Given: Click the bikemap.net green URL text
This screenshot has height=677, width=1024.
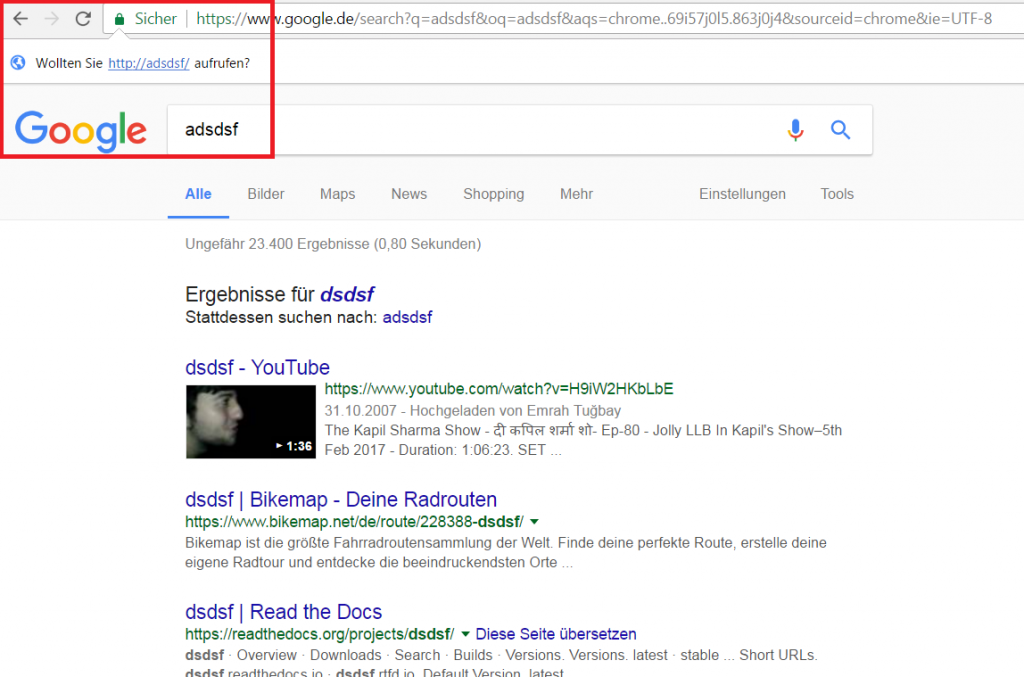Looking at the screenshot, I should (x=354, y=522).
